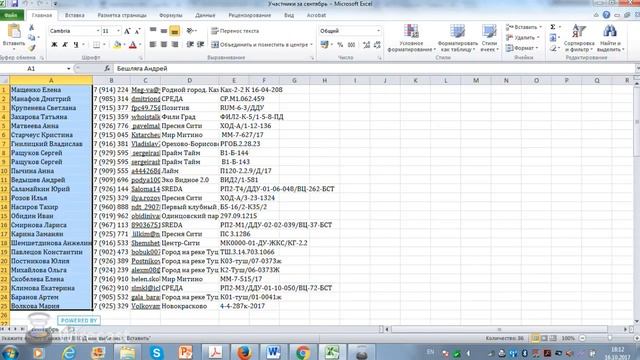The image size is (640, 360).
Task: Click the decrease indent icon
Action: [190, 44]
